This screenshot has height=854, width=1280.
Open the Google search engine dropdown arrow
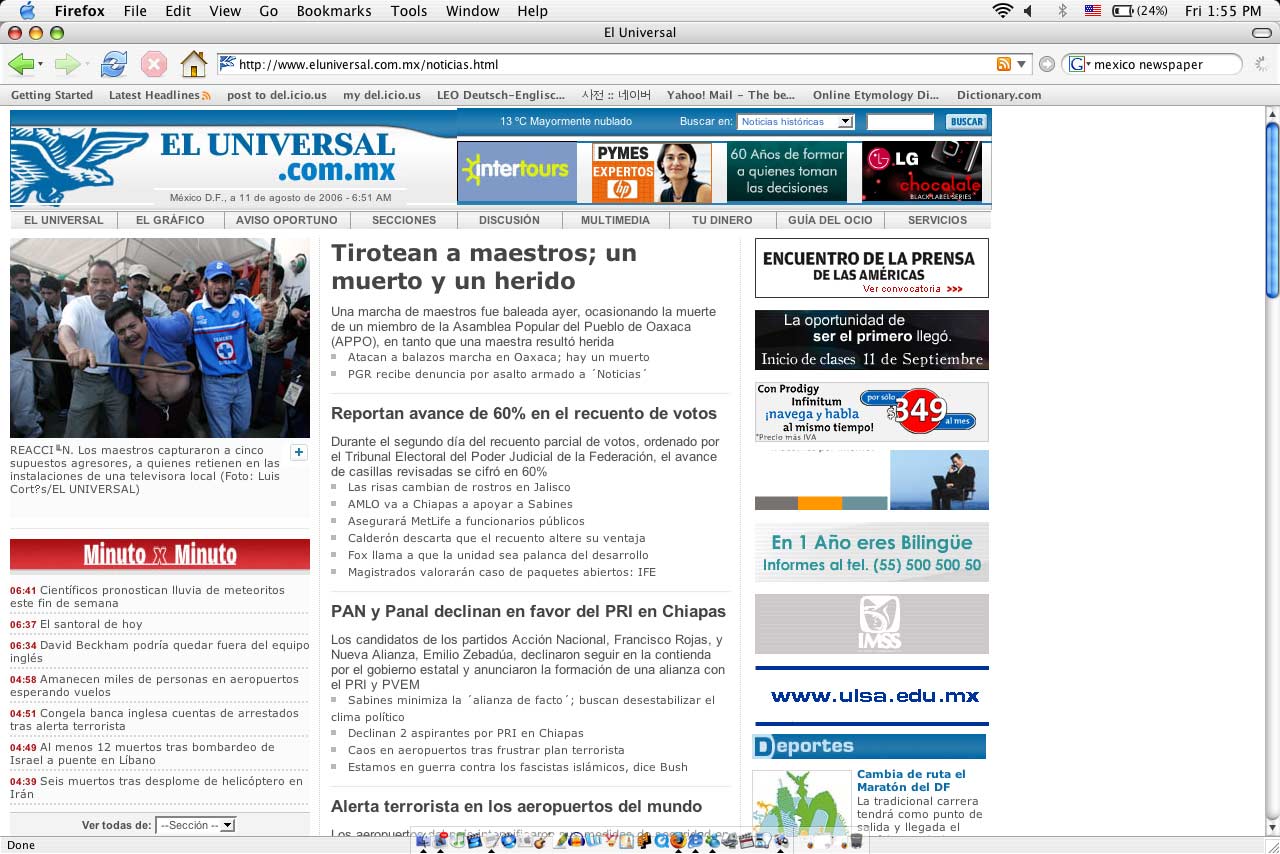tap(1089, 62)
